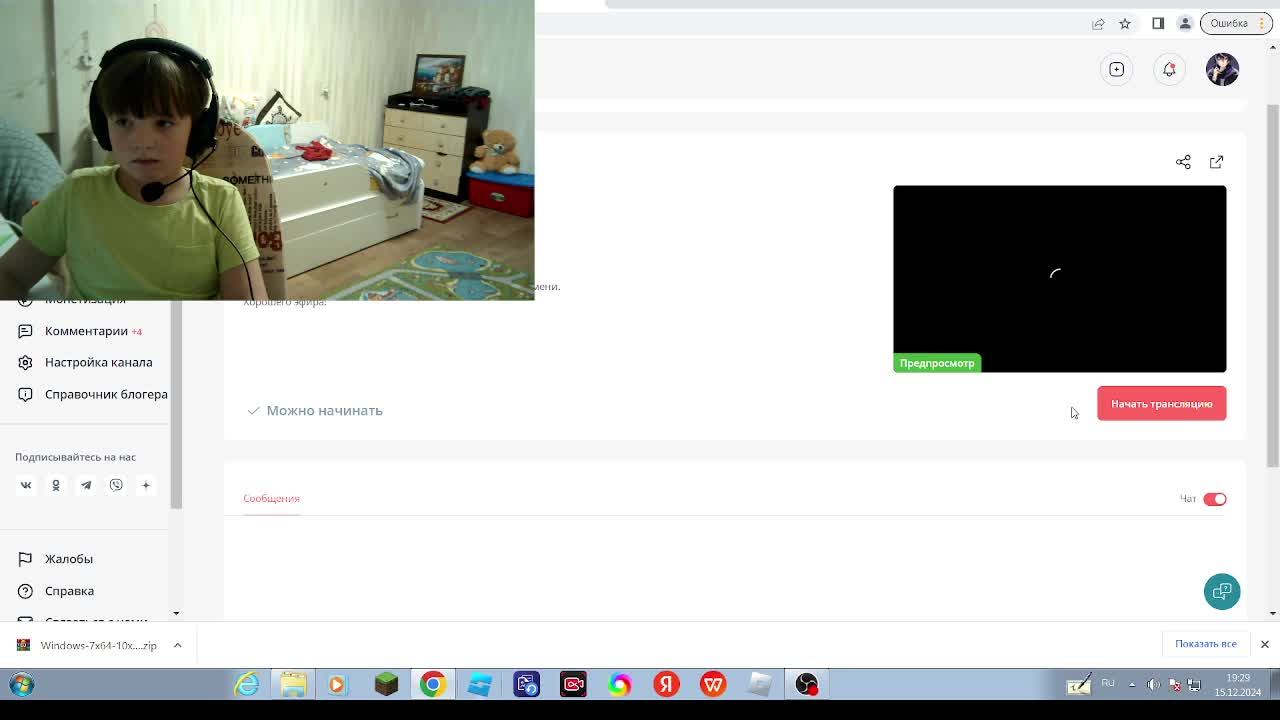Toggle the browser side panel icon

pyautogui.click(x=1158, y=23)
